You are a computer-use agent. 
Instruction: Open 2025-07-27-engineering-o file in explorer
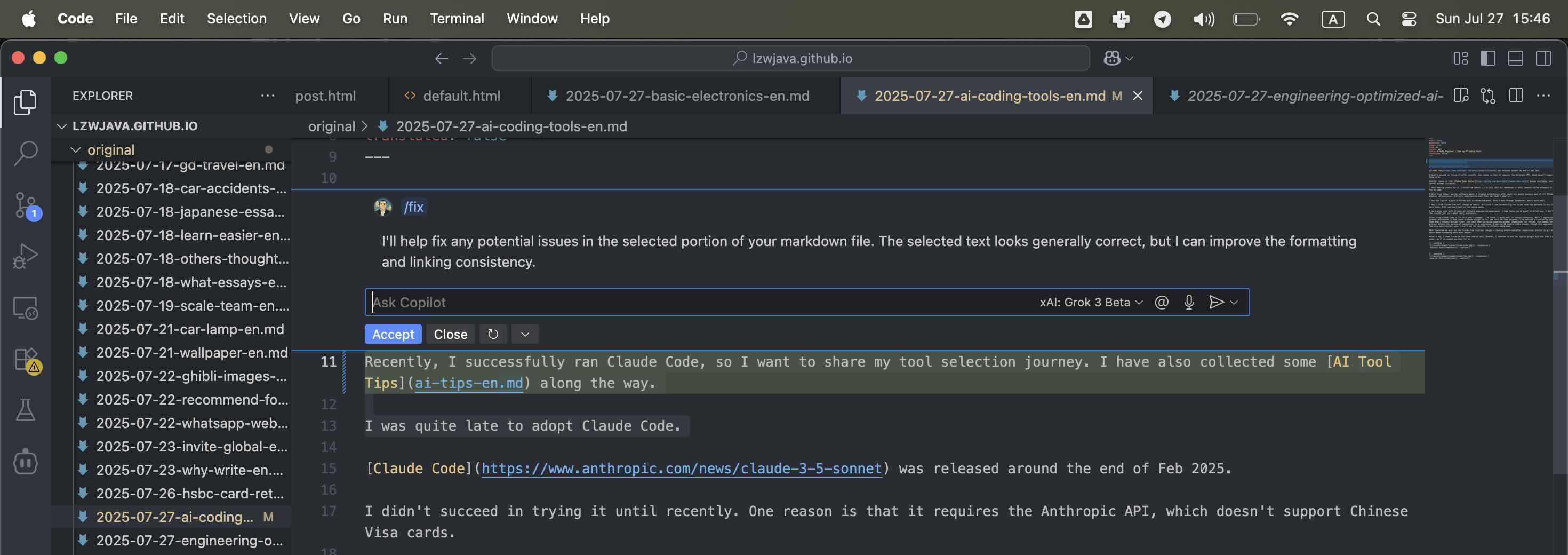pos(189,541)
